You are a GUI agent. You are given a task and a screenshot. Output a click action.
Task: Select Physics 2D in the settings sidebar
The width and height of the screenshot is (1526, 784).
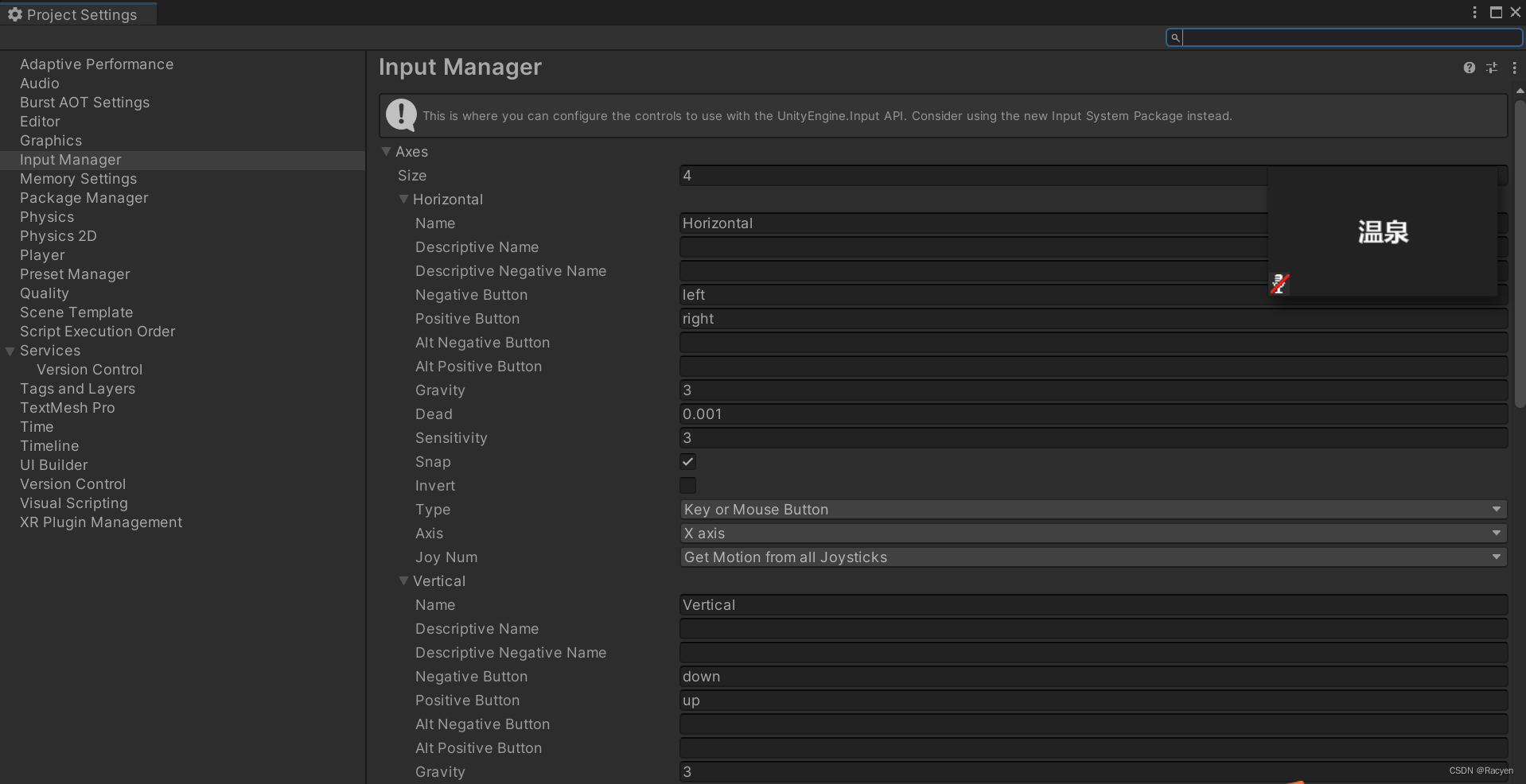58,235
